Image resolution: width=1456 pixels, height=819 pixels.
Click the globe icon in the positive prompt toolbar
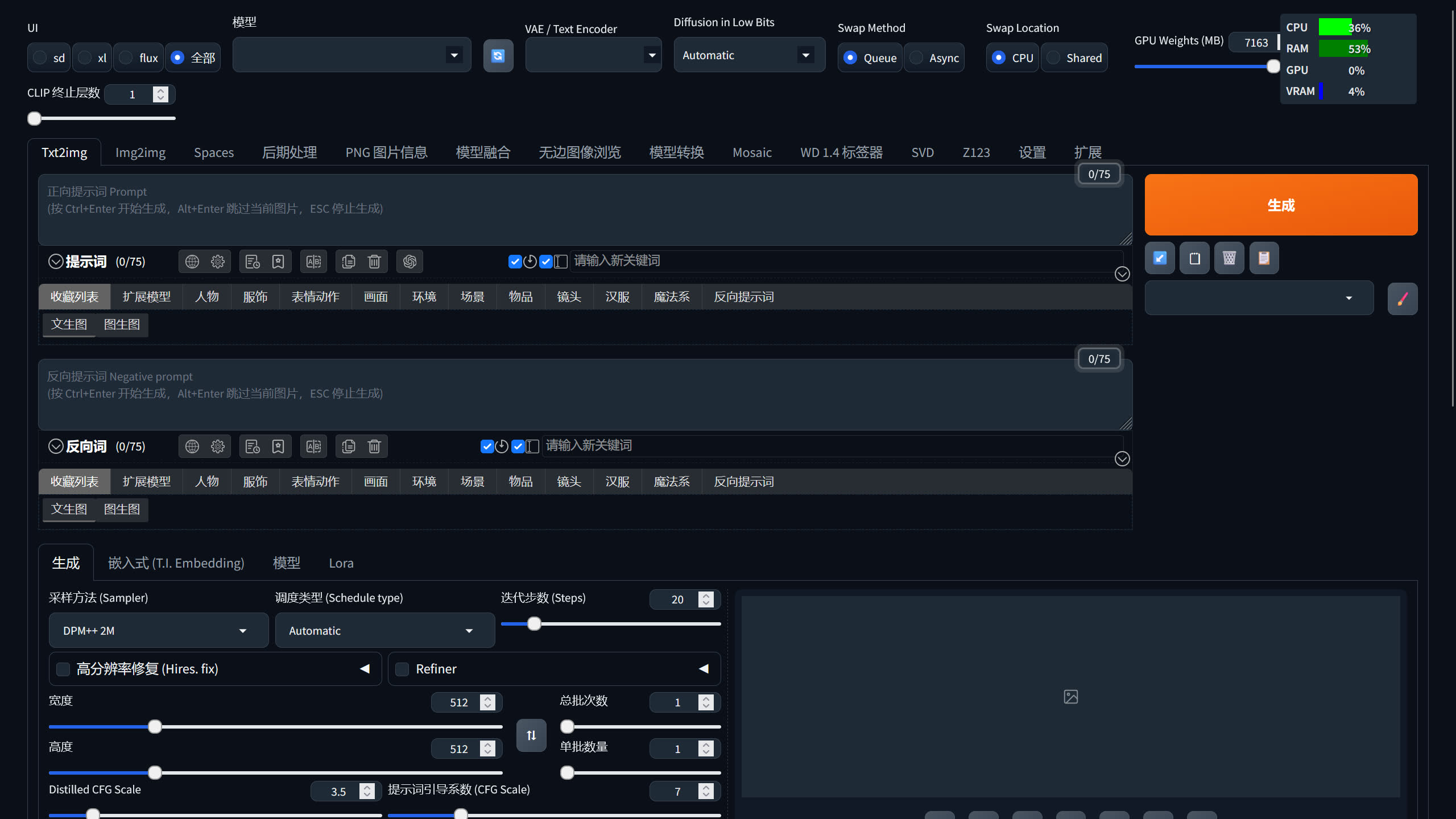pyautogui.click(x=192, y=262)
